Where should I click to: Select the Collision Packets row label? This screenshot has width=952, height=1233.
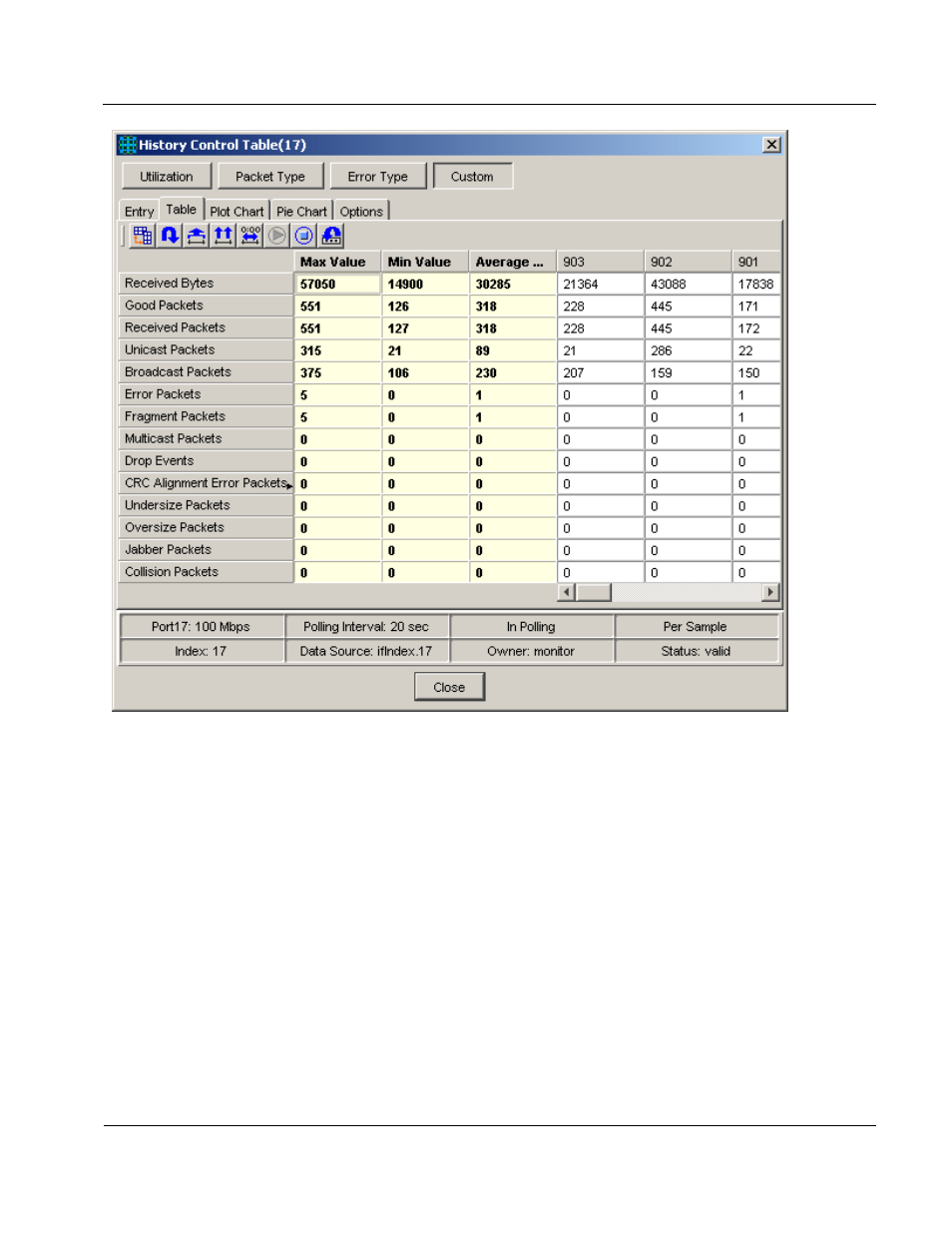point(206,572)
